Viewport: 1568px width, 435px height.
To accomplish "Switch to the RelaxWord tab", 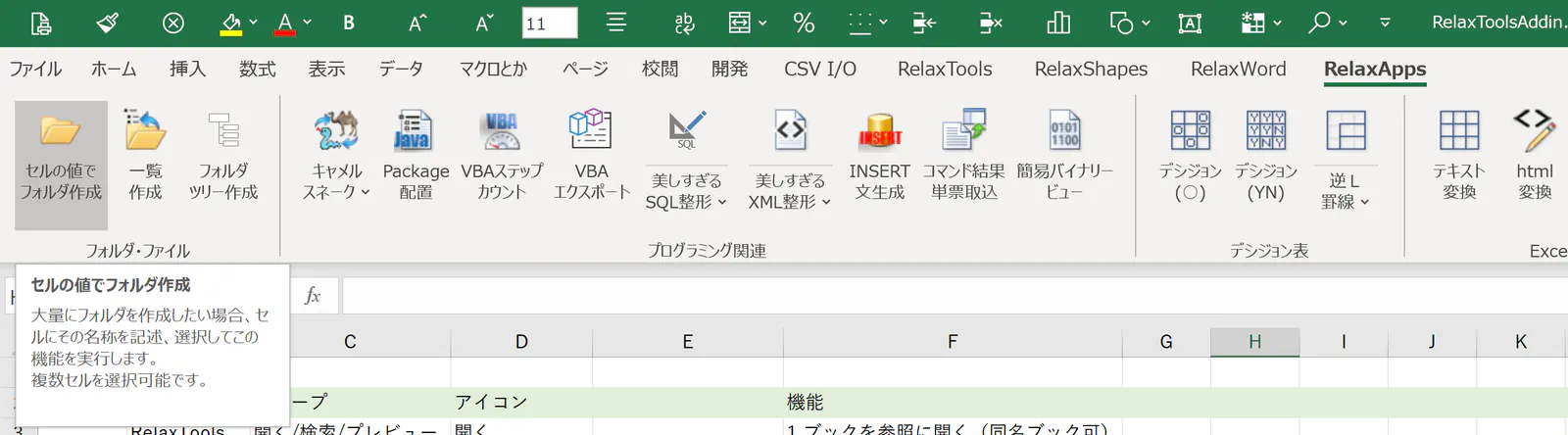I will click(x=1238, y=69).
